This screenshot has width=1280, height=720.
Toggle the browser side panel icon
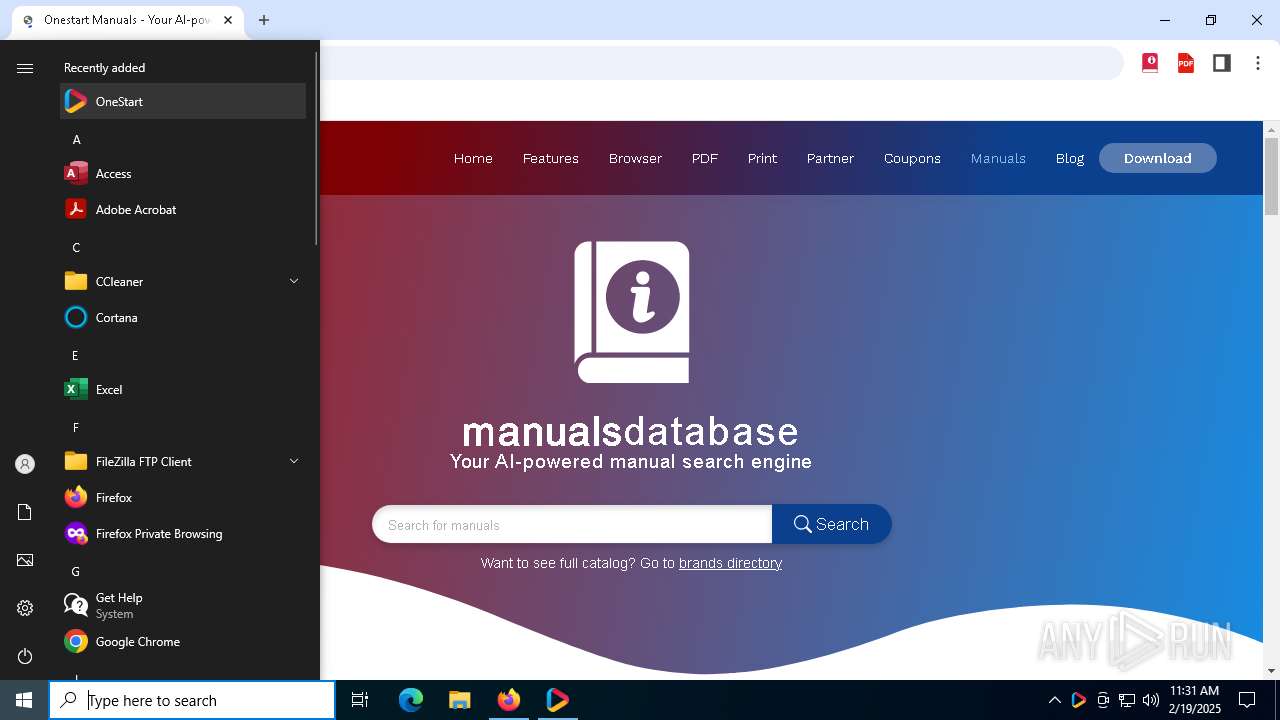pos(1222,63)
